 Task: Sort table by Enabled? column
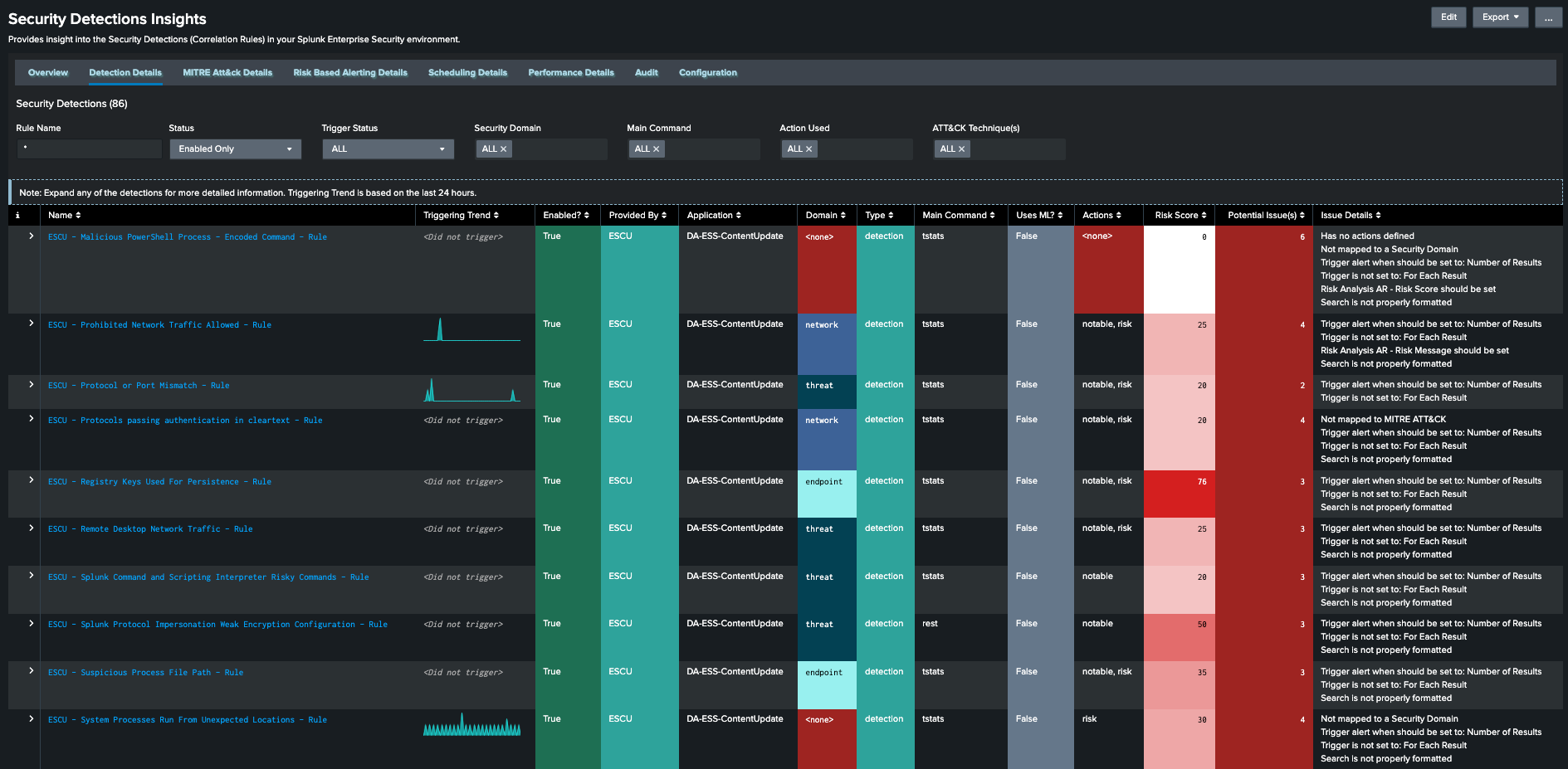[566, 215]
